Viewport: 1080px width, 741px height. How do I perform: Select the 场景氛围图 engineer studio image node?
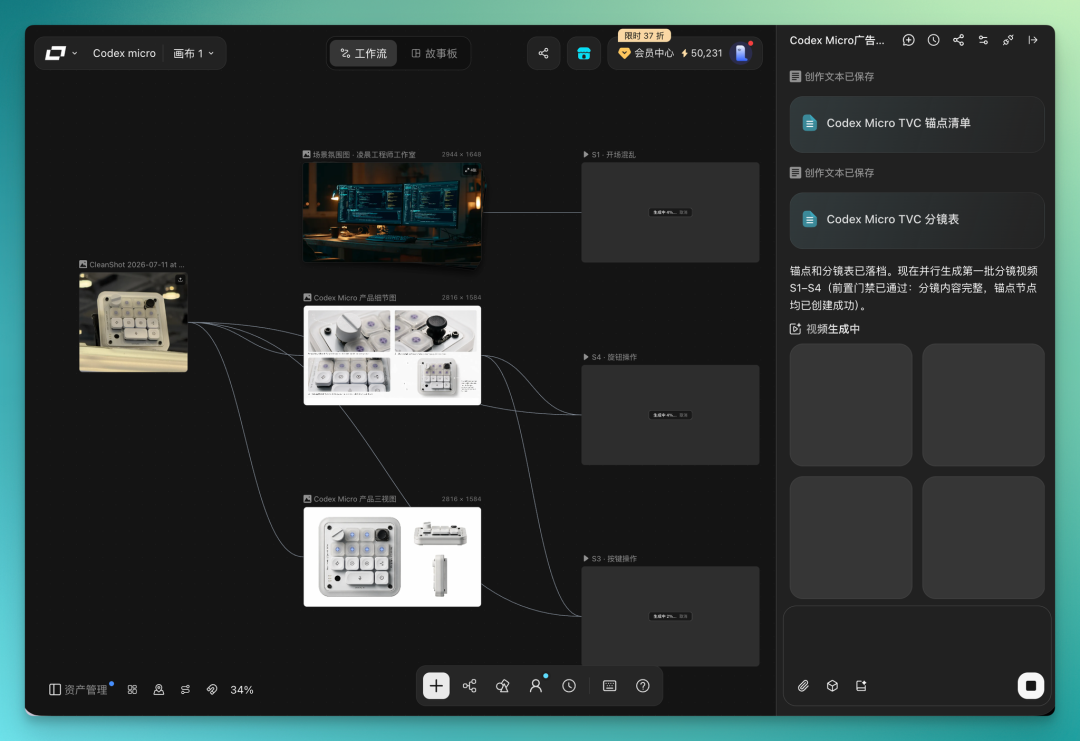coord(392,212)
